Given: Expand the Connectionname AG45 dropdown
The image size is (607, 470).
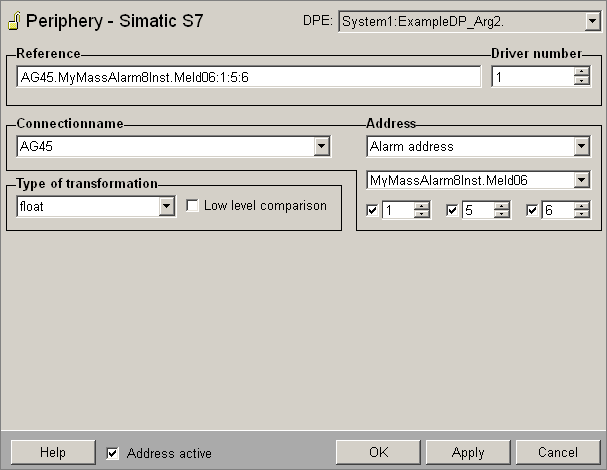Looking at the screenshot, I should click(321, 147).
